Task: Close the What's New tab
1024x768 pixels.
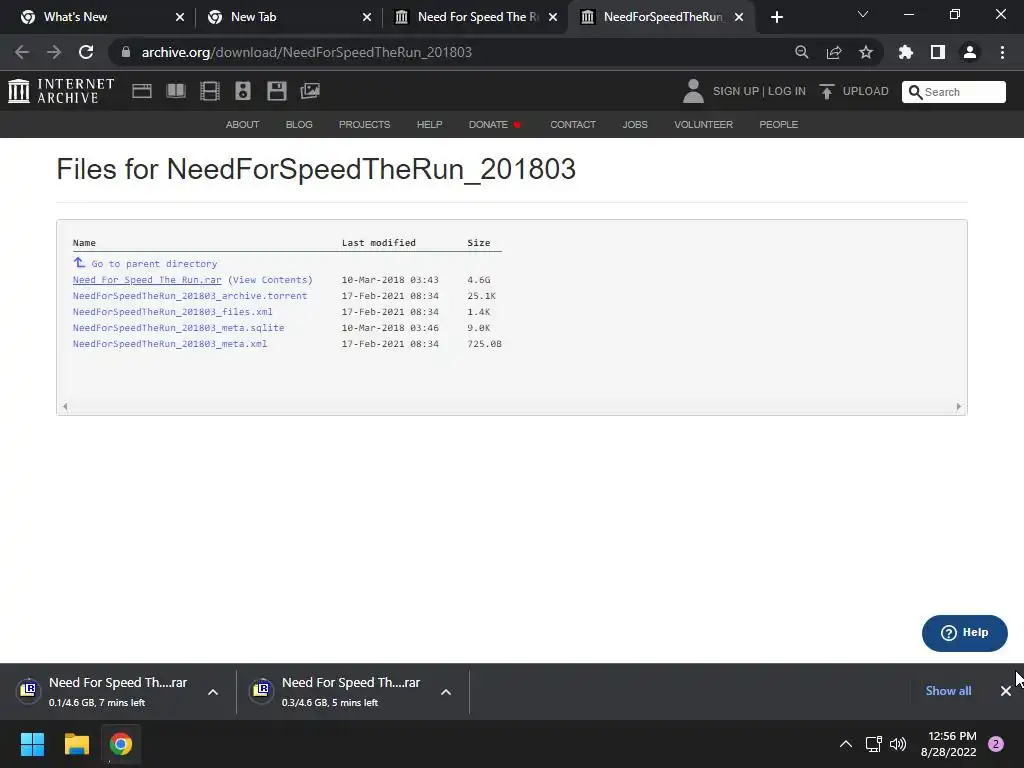Action: click(x=180, y=18)
